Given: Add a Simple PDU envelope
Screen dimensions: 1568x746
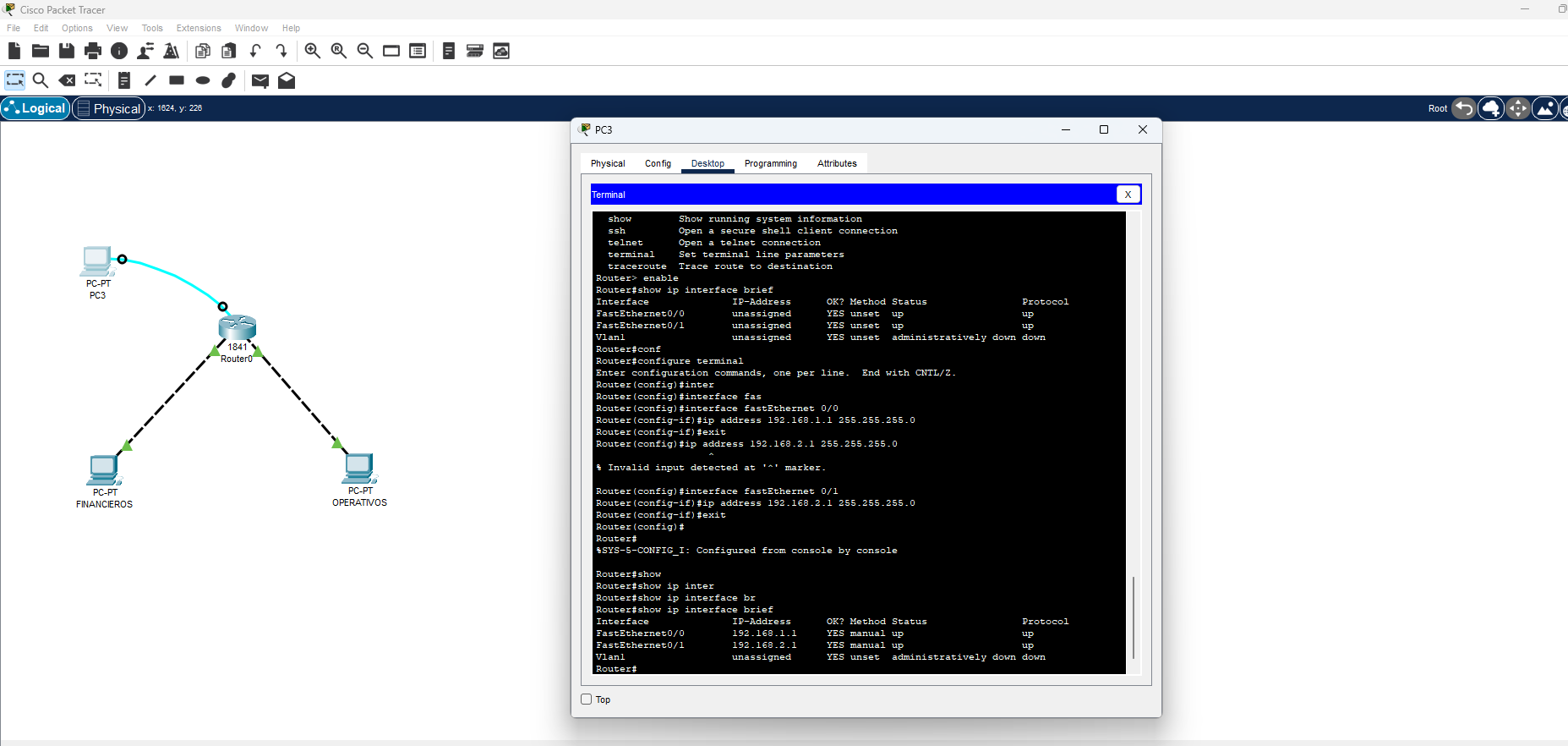Looking at the screenshot, I should 260,81.
